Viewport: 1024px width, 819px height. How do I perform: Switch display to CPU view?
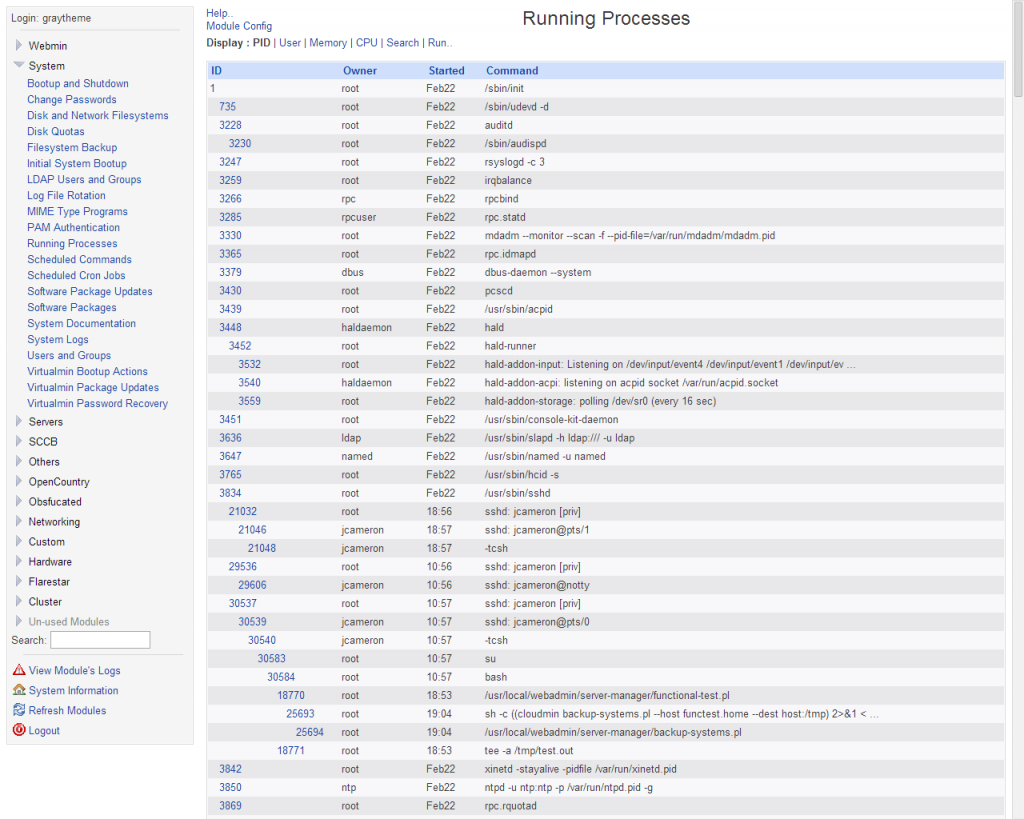click(367, 42)
